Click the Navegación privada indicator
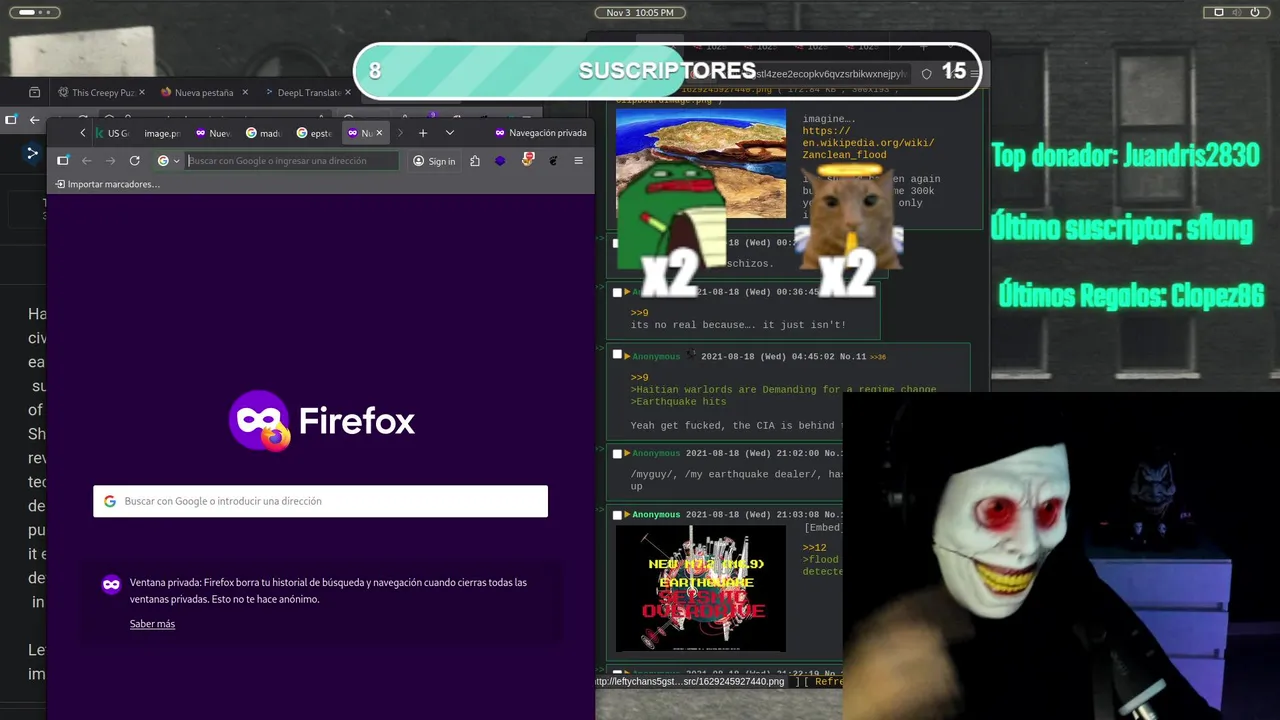Screen dimensions: 1280x720 pos(540,133)
